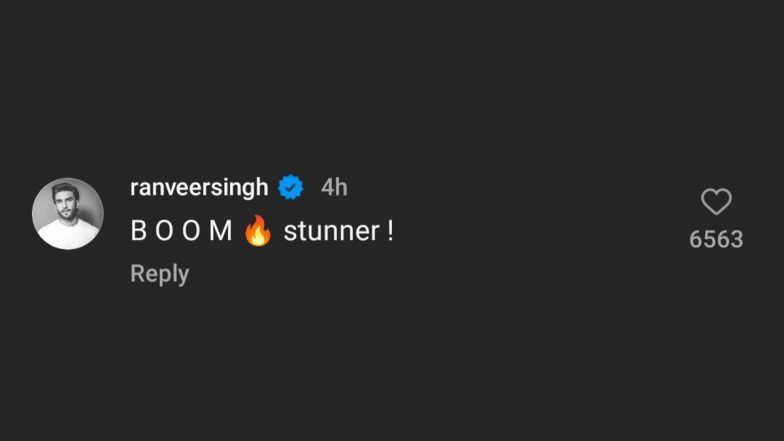Click the comment's posted time, 4h
This screenshot has width=784, height=441.
(x=334, y=187)
